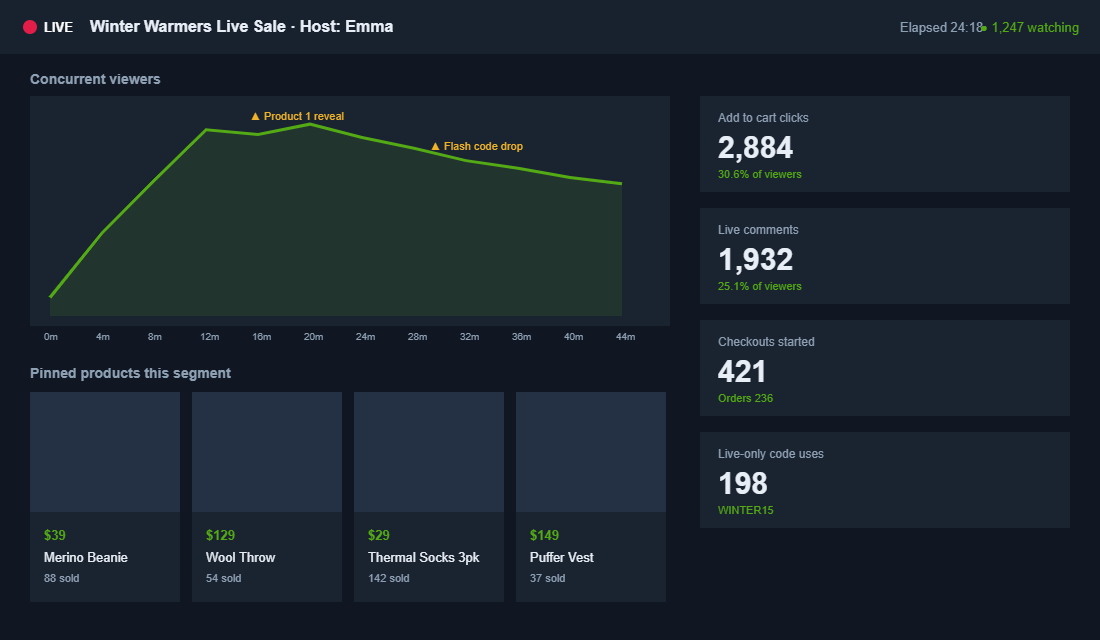Click the 54 sold count
The height and width of the screenshot is (640, 1100).
click(x=224, y=578)
